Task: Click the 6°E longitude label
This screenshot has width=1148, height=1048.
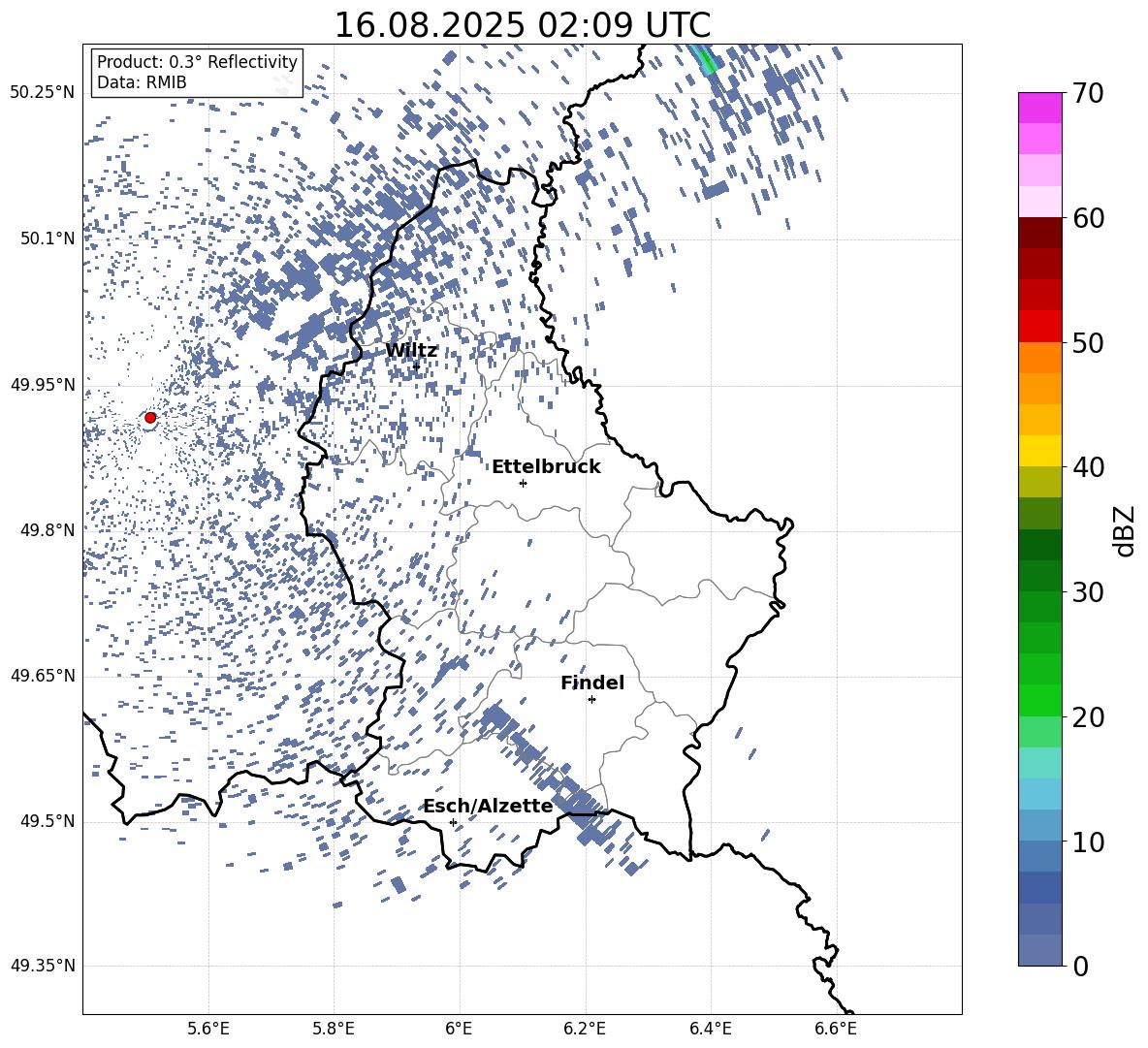Action: pos(459,1029)
